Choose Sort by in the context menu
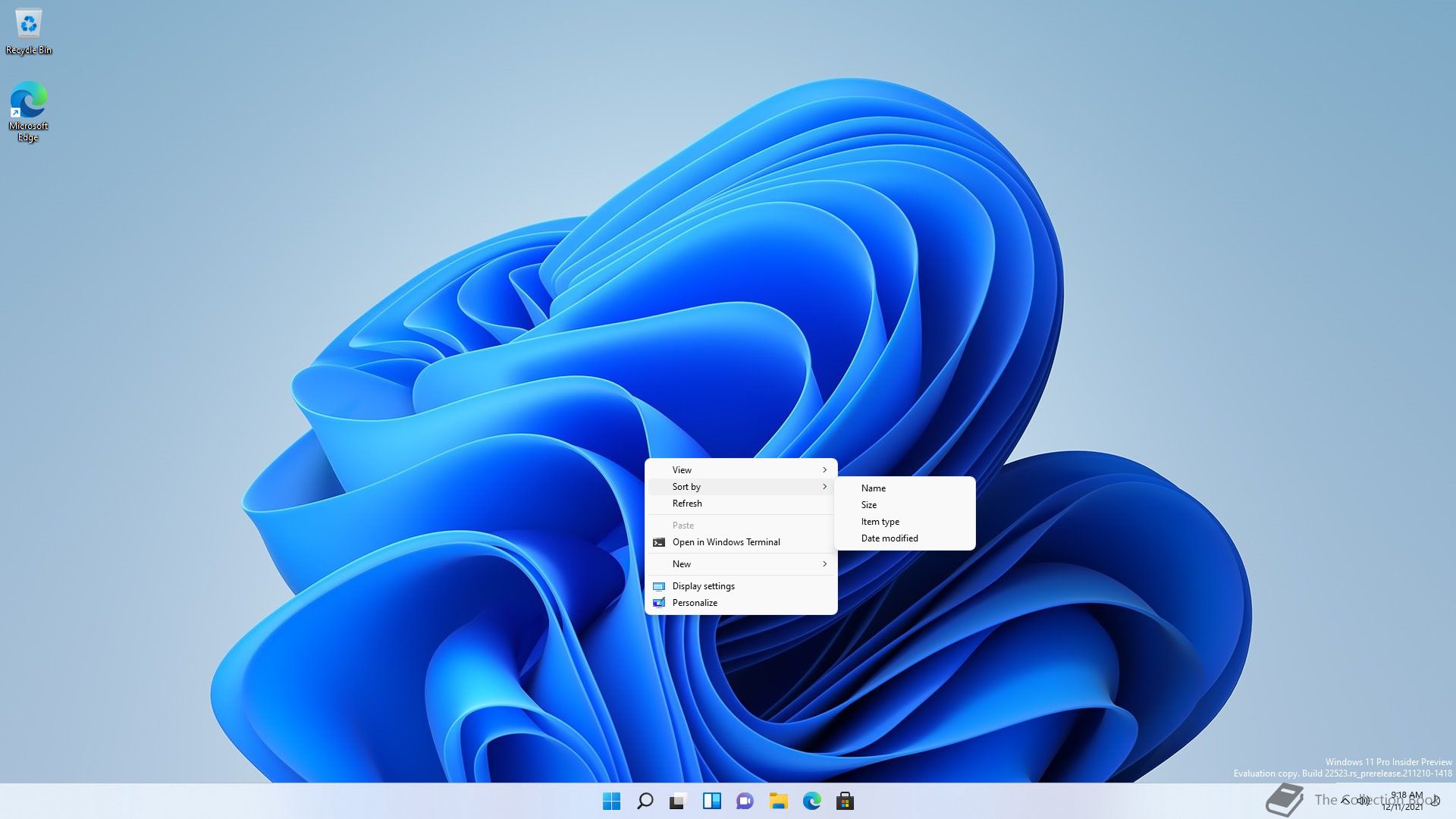The image size is (1456, 819). pyautogui.click(x=741, y=487)
